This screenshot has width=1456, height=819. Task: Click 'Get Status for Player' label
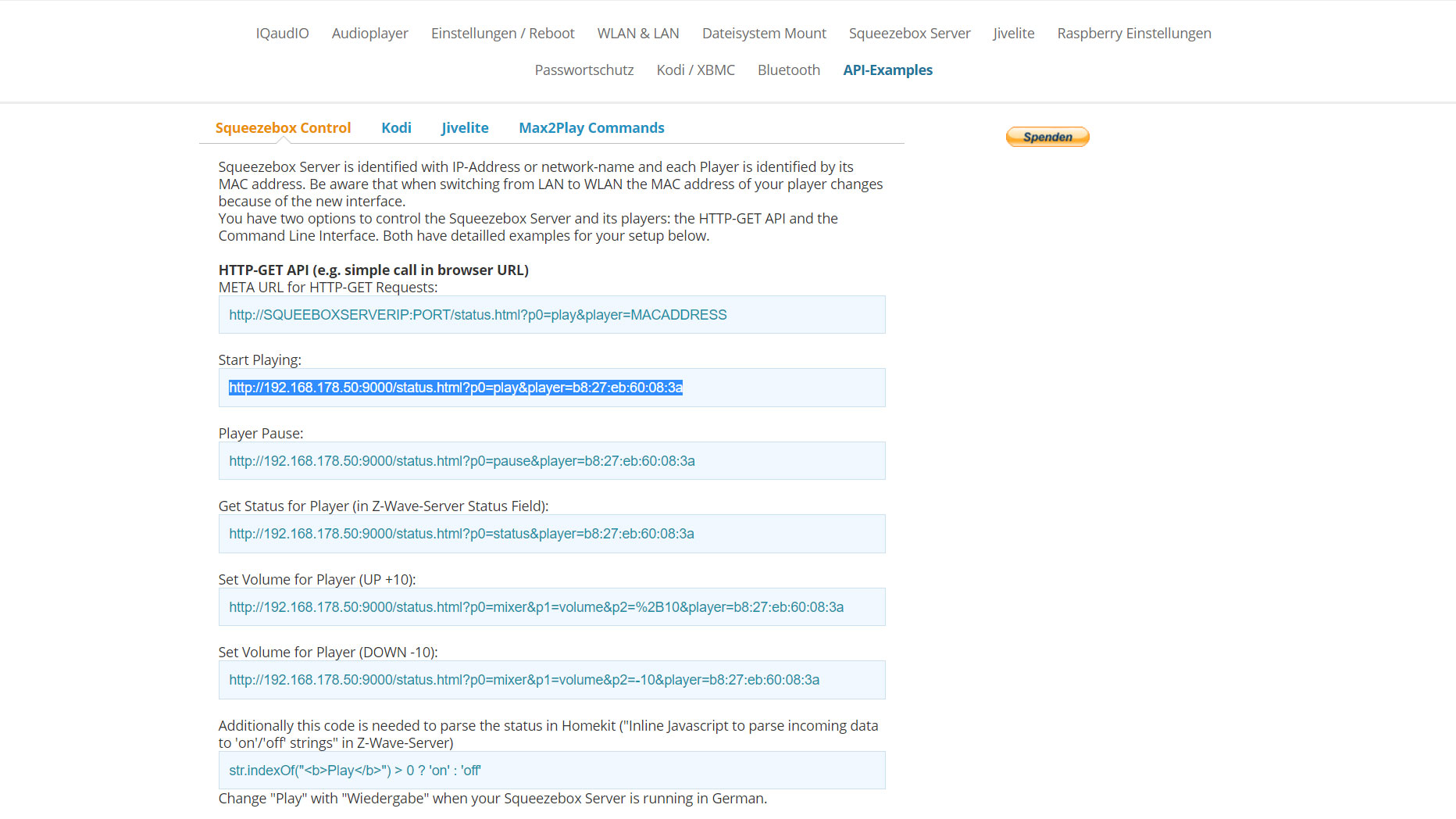tap(384, 506)
